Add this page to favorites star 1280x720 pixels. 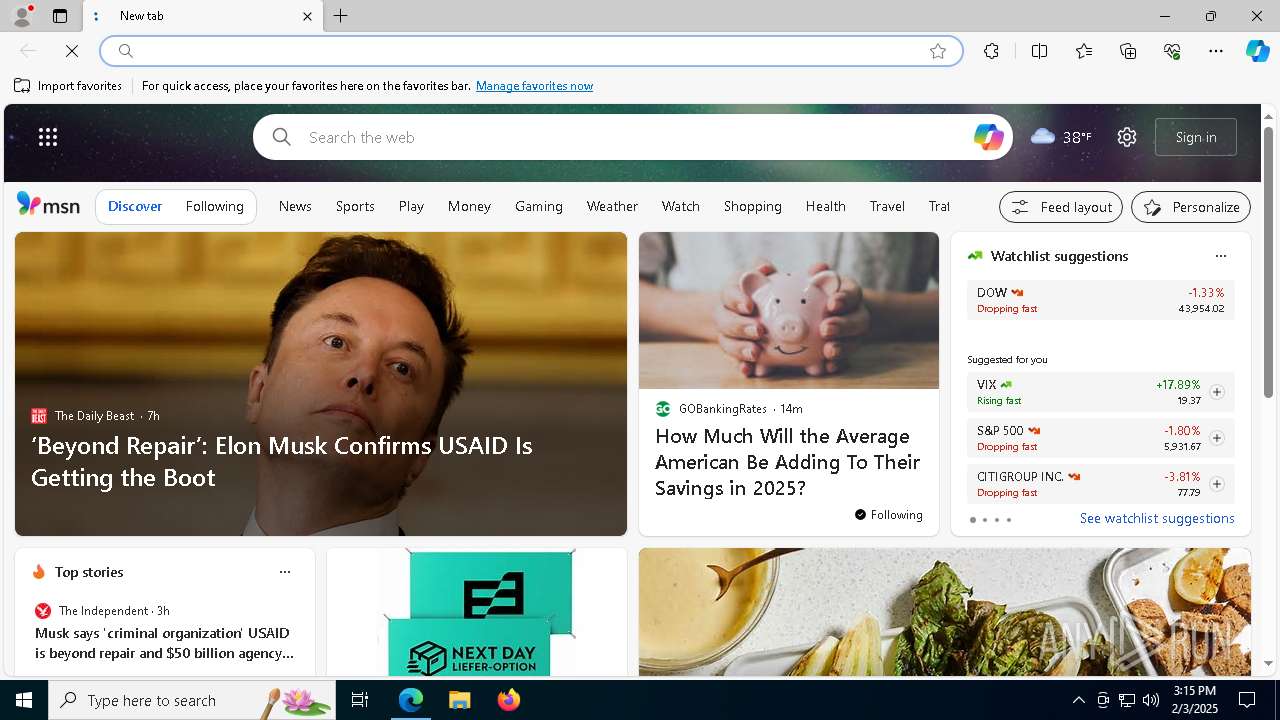(x=938, y=51)
